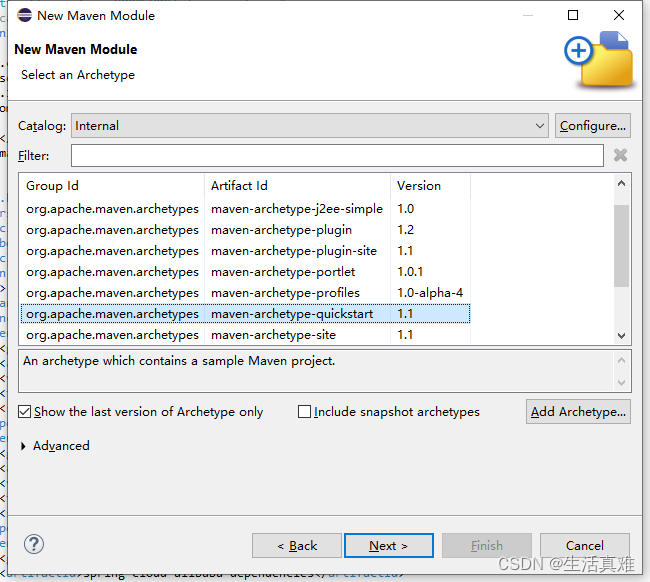This screenshot has width=650, height=582.
Task: Sort by the Version column header
Action: (430, 186)
